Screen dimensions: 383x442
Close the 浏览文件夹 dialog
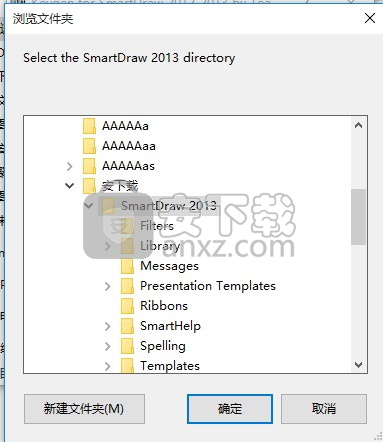pyautogui.click(x=370, y=18)
